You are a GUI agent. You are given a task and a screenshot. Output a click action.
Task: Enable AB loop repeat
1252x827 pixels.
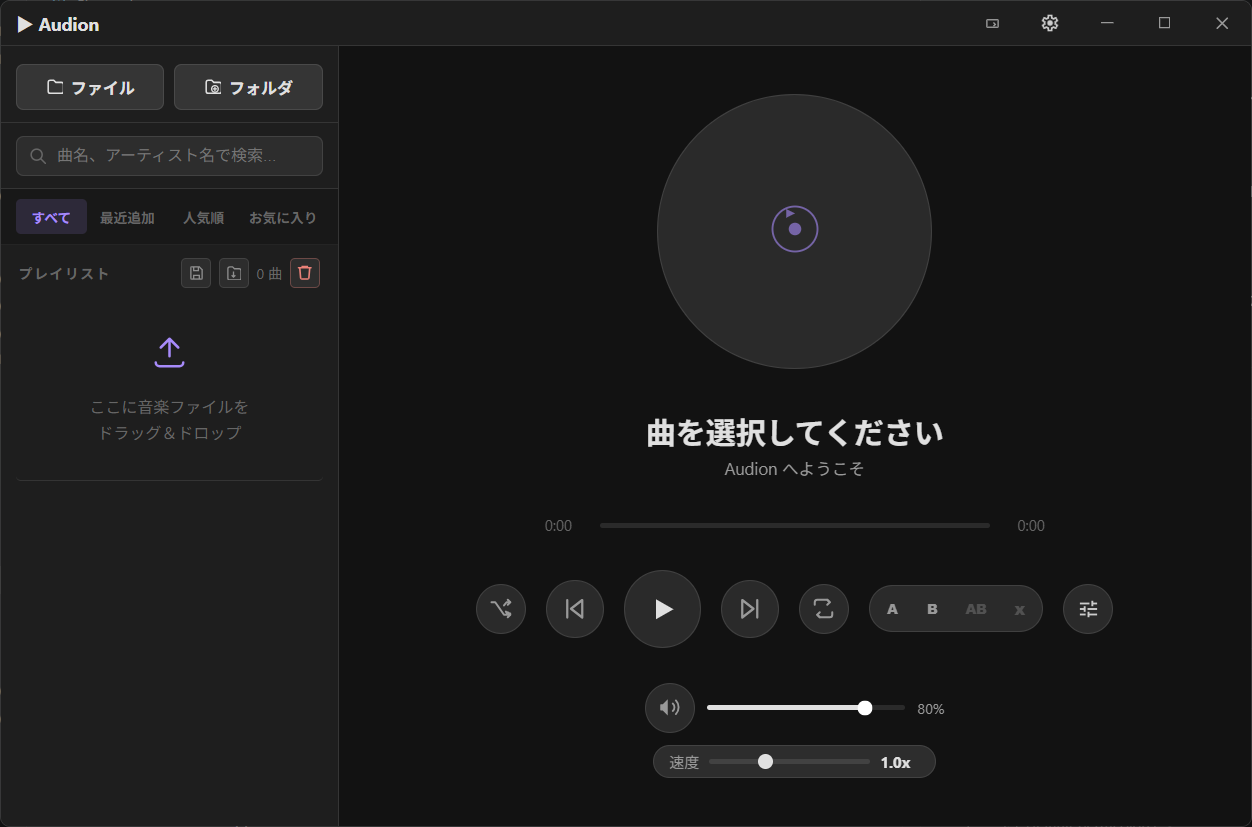pyautogui.click(x=976, y=609)
